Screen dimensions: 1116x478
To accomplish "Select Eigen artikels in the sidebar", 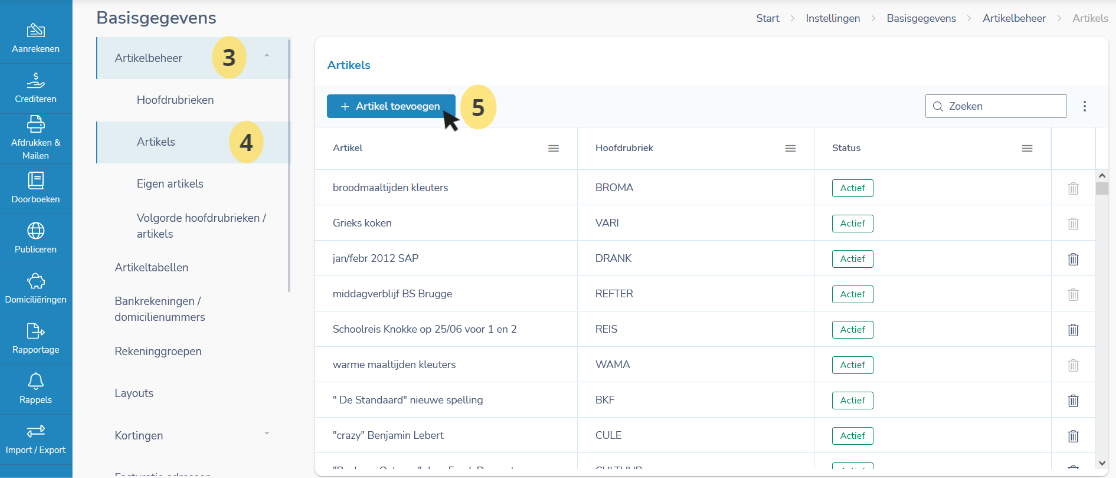I will 170,184.
